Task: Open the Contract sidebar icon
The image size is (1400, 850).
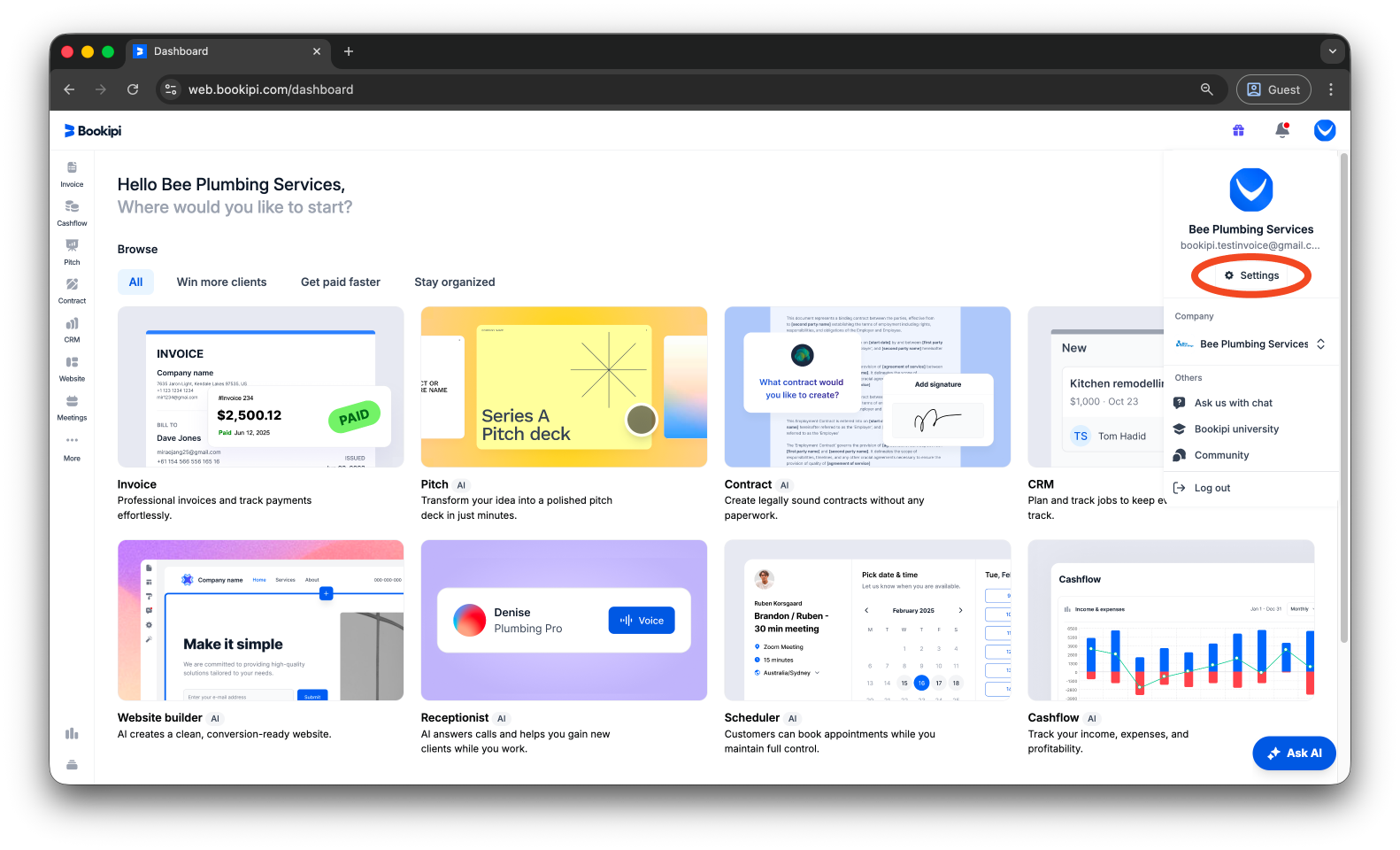Action: (72, 291)
